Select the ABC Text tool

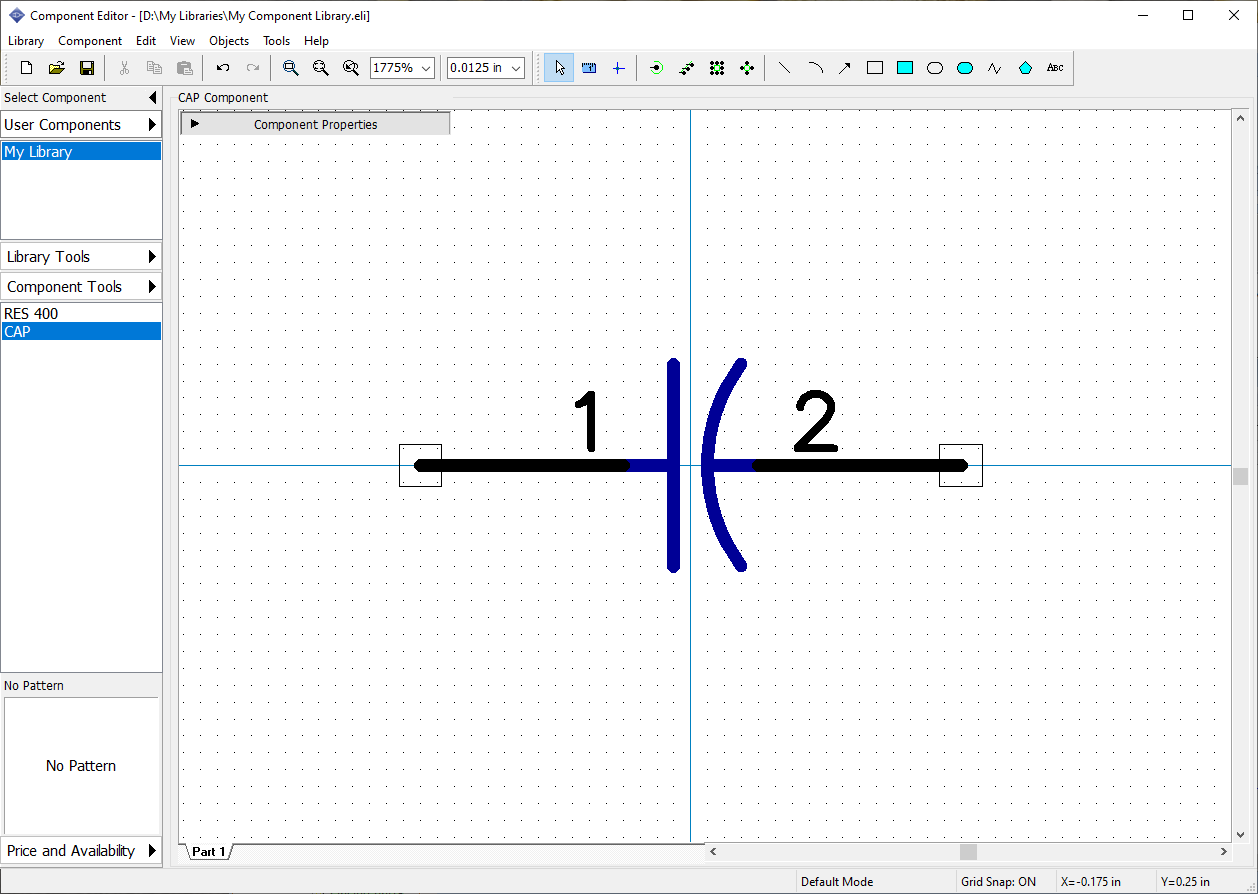point(1055,68)
